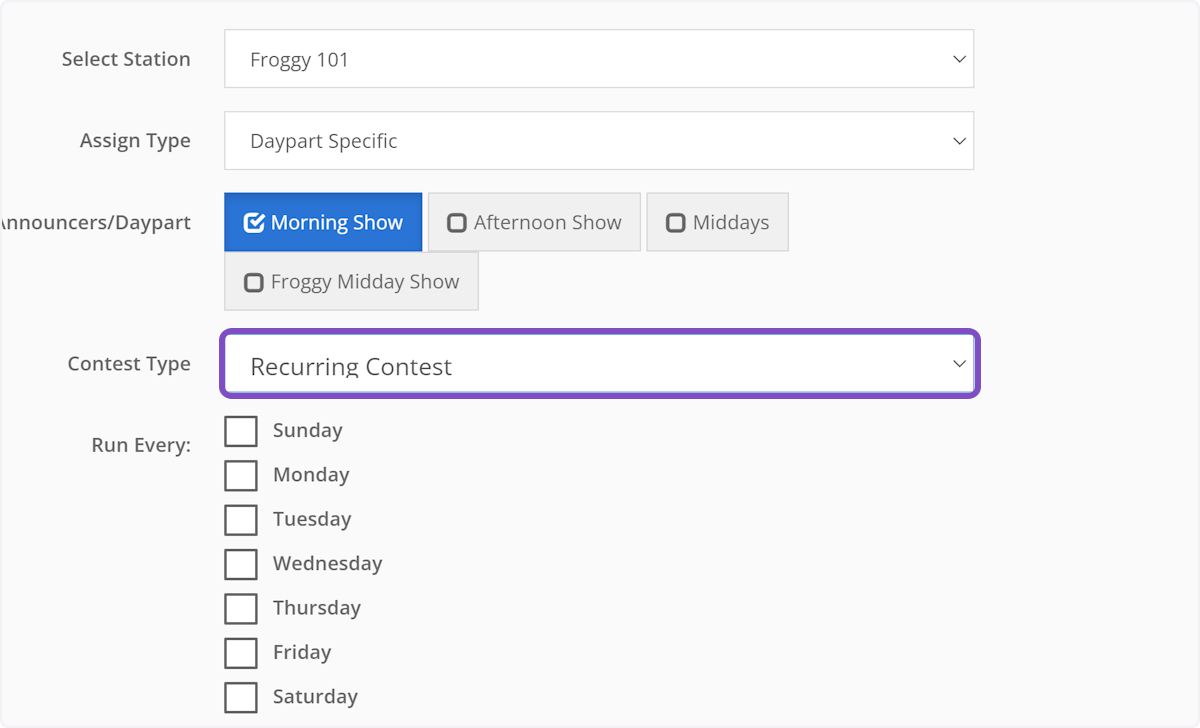
Task: Click the chevron on Recurring Contest field
Action: (x=958, y=364)
